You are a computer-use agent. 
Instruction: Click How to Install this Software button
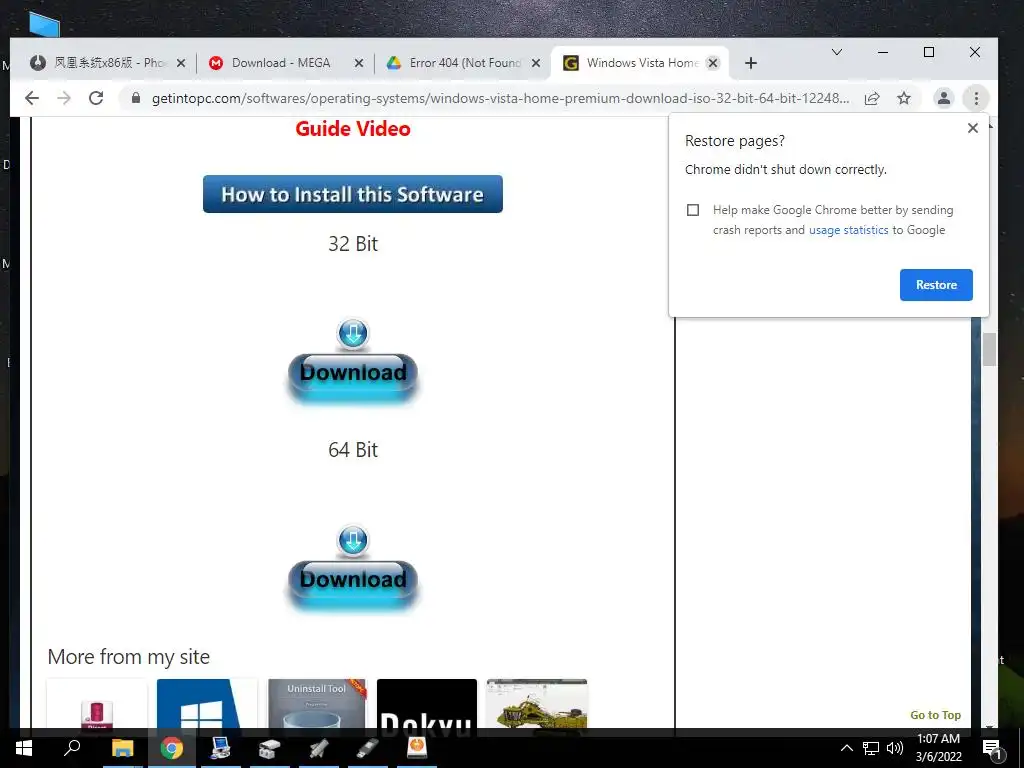(x=353, y=194)
